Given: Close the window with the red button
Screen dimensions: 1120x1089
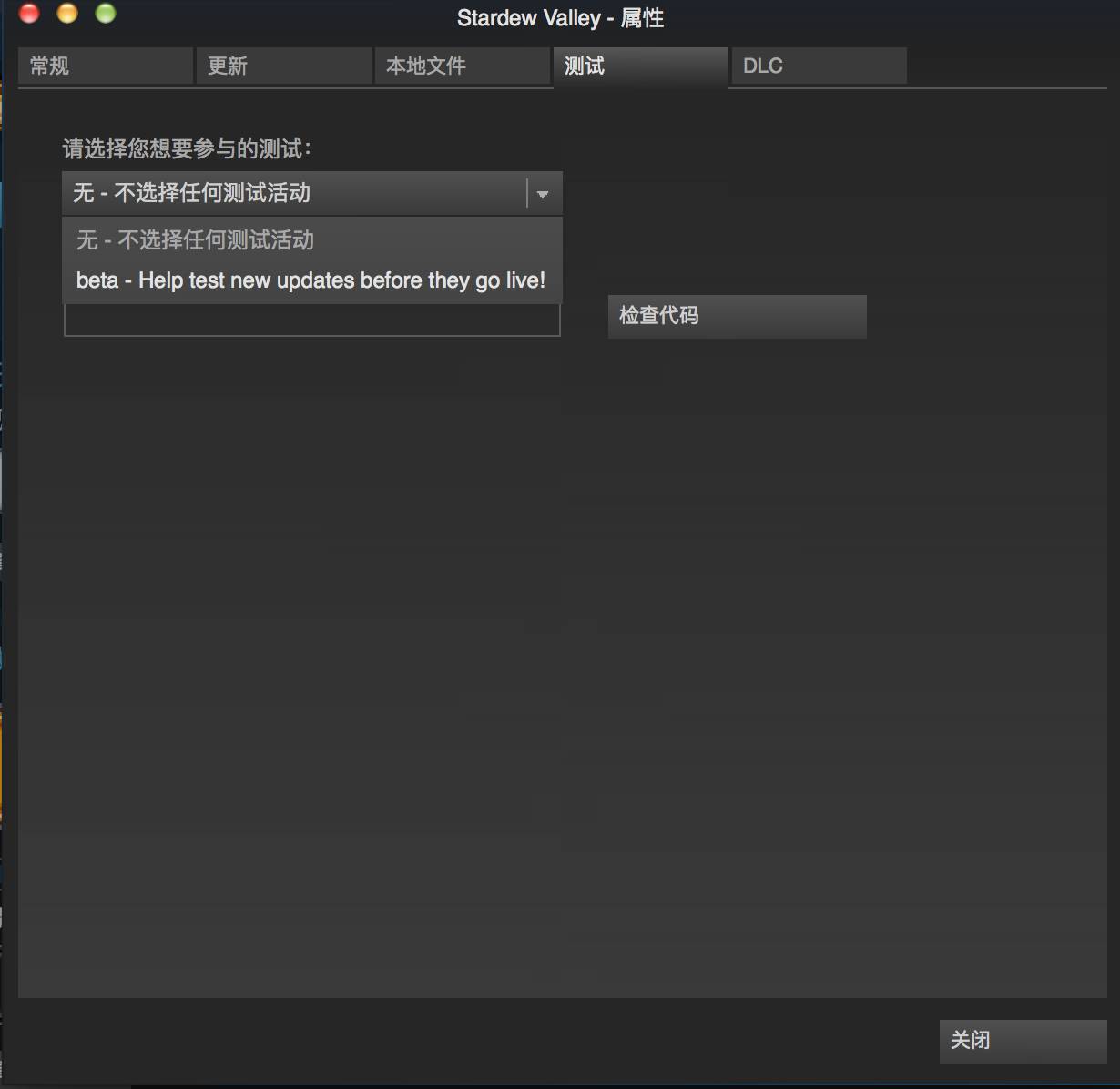Looking at the screenshot, I should (29, 14).
